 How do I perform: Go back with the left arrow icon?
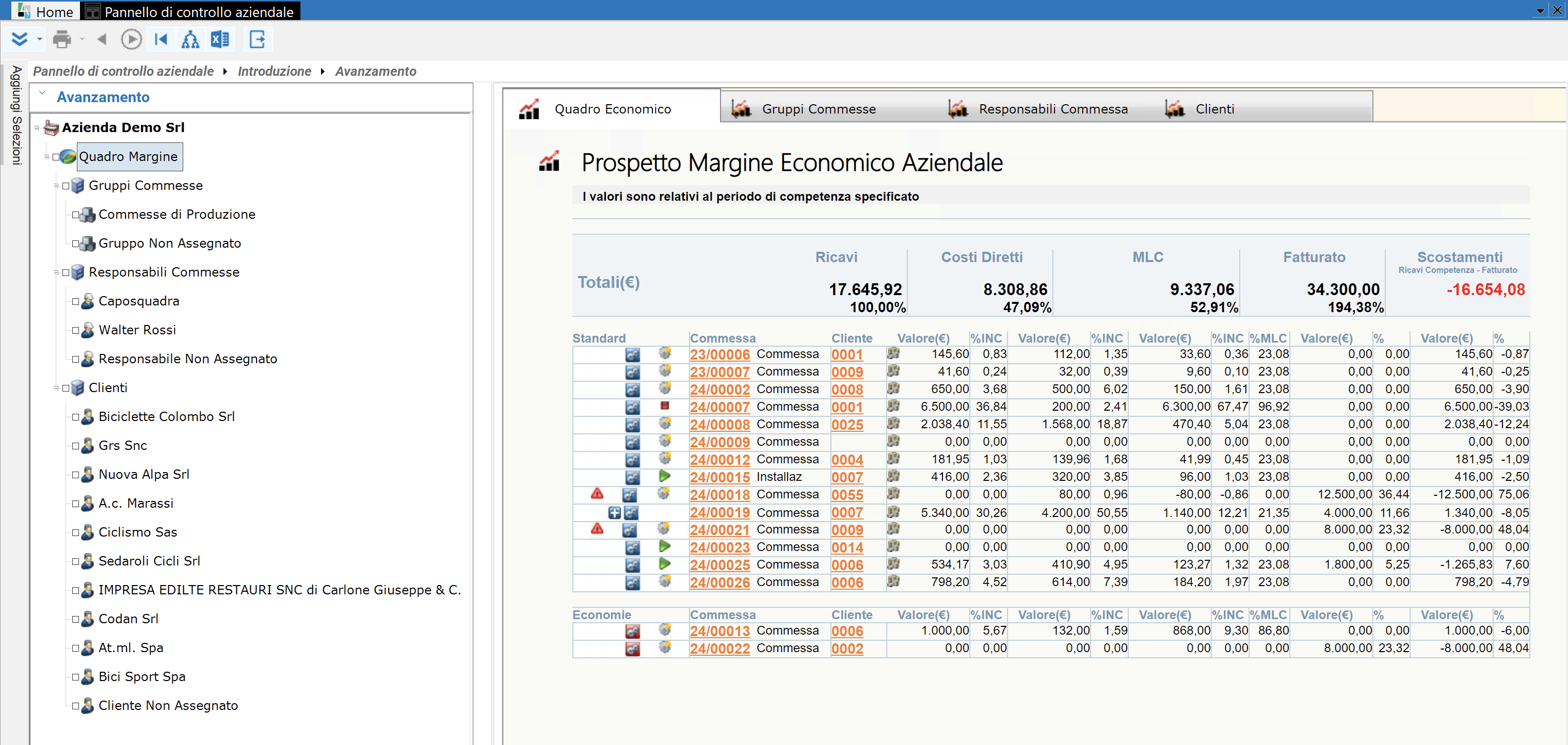coord(102,40)
